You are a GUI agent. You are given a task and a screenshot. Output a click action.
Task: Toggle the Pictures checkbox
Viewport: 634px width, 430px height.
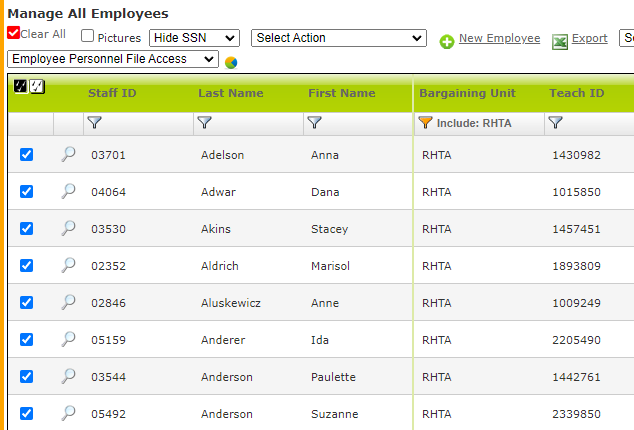88,37
